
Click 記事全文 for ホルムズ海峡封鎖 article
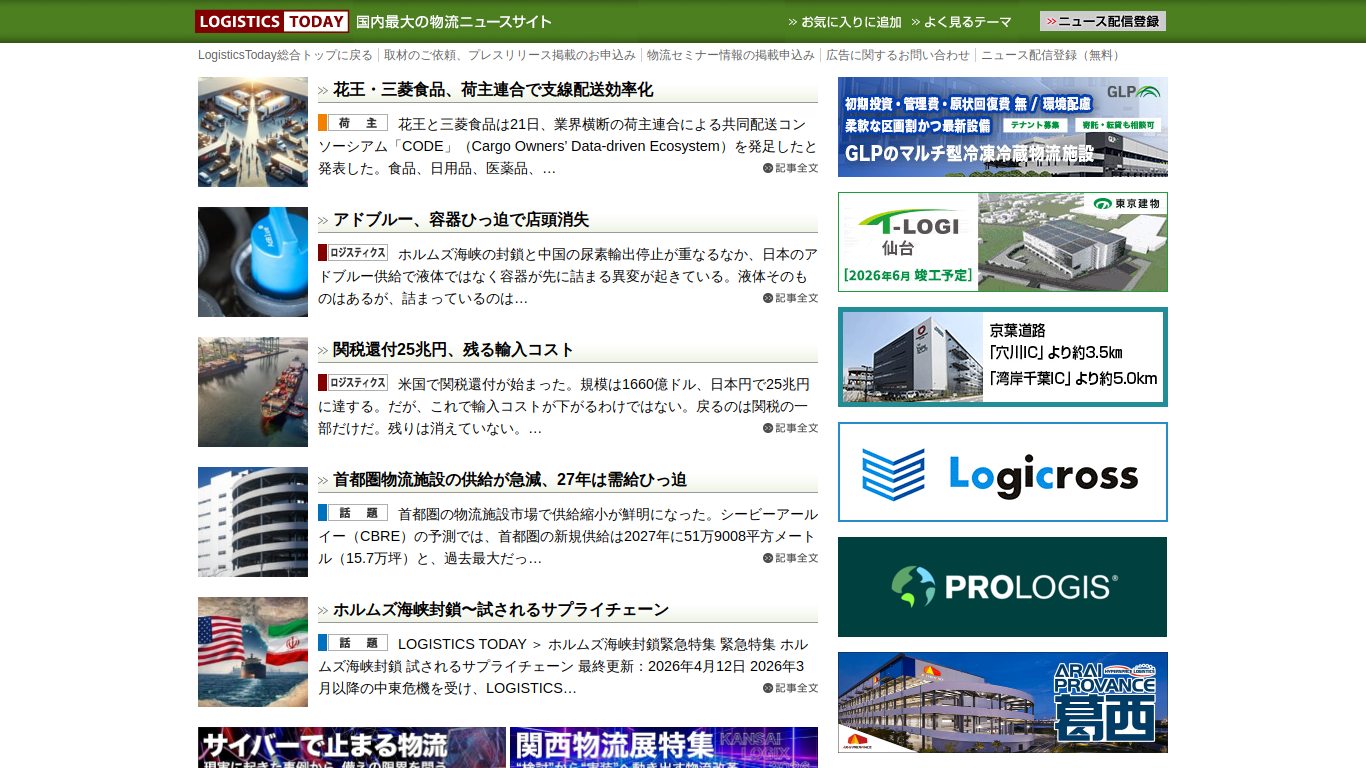(790, 688)
